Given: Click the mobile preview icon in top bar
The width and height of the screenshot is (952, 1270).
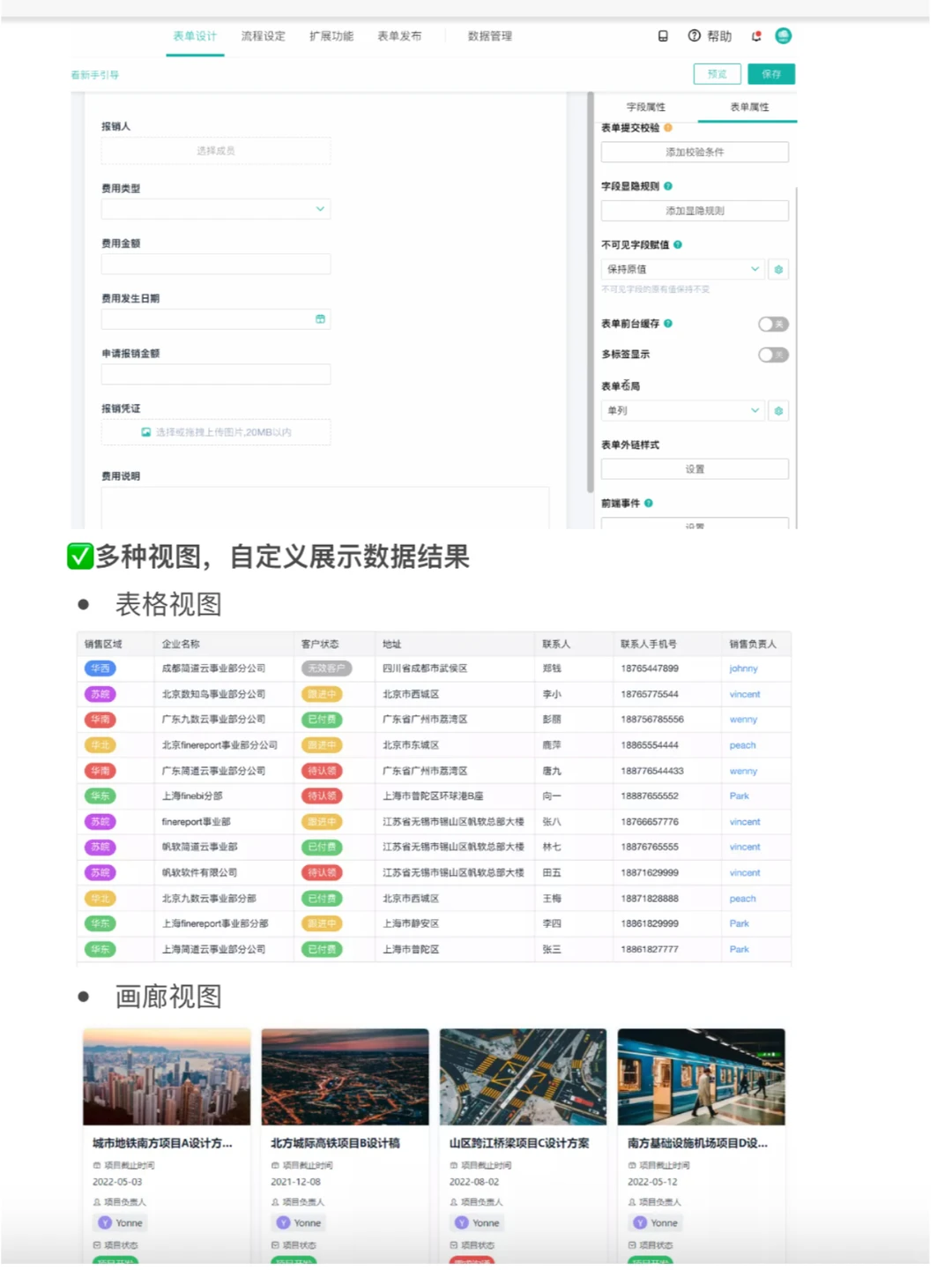Looking at the screenshot, I should [x=663, y=36].
